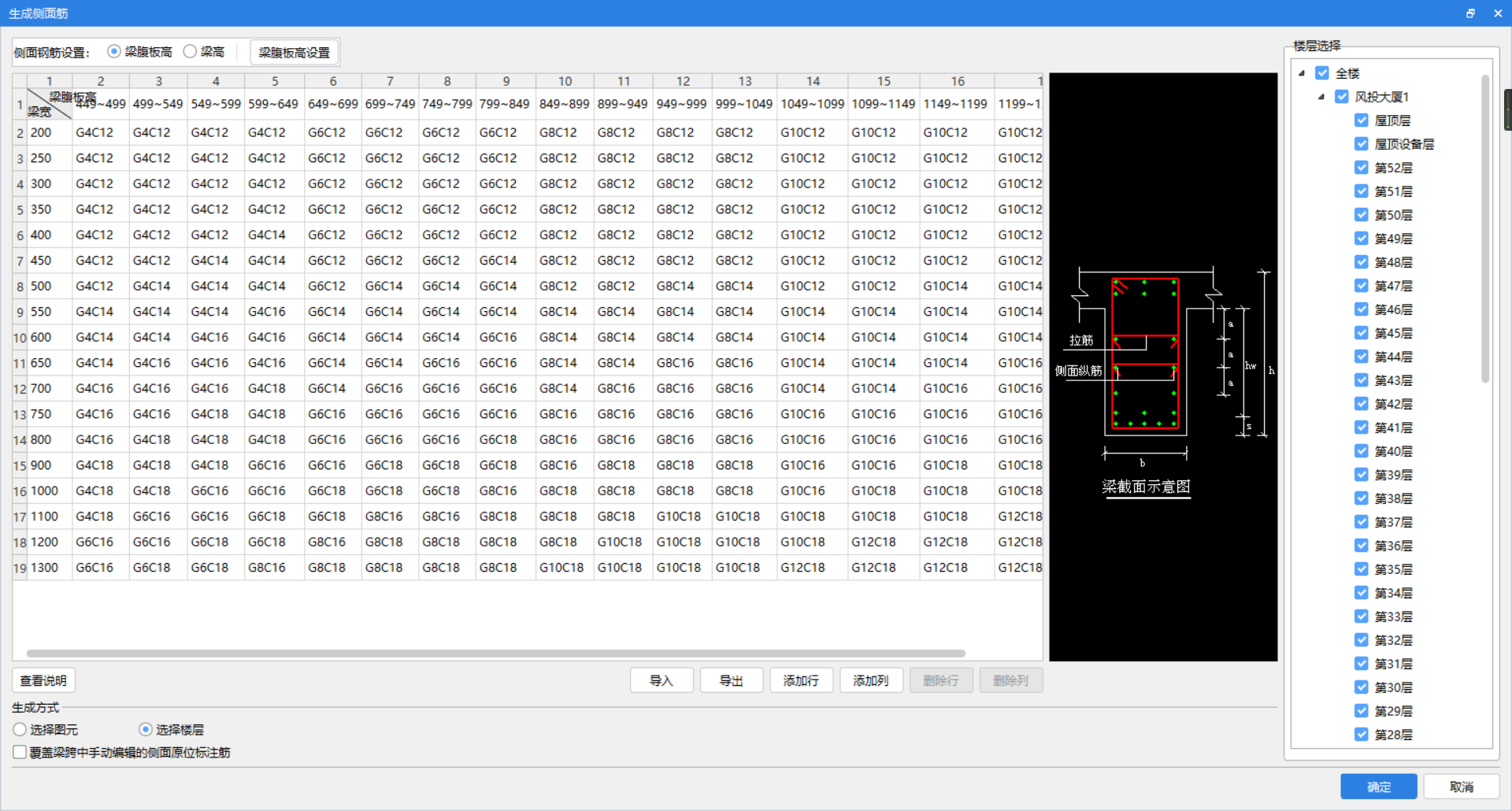The width and height of the screenshot is (1512, 811).
Task: Select column header 14
Action: pyautogui.click(x=813, y=81)
